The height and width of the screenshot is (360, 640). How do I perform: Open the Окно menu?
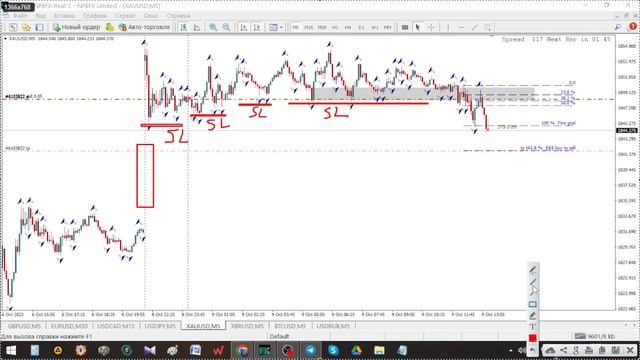151,16
